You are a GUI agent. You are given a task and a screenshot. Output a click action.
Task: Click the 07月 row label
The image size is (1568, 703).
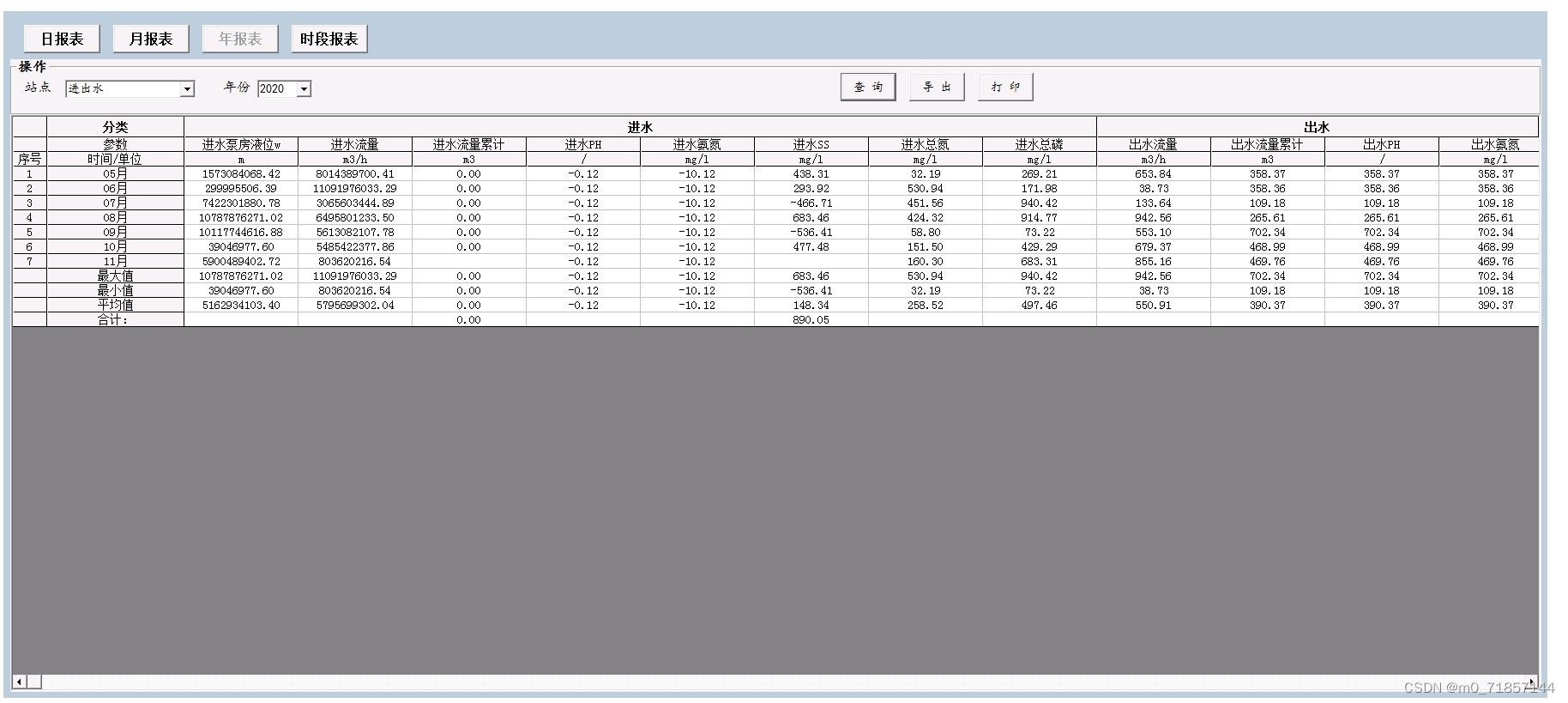coord(115,203)
